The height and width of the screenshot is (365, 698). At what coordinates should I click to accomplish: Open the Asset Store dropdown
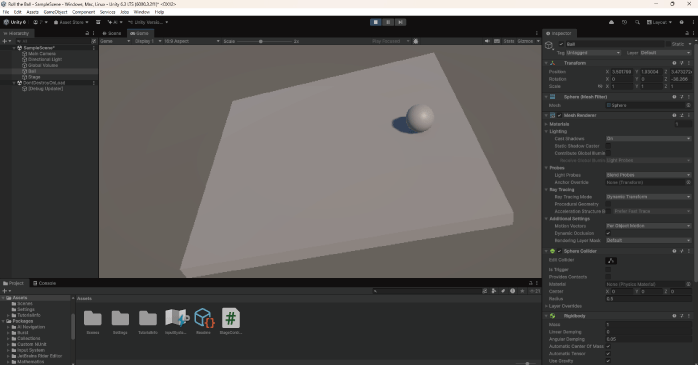[71, 22]
